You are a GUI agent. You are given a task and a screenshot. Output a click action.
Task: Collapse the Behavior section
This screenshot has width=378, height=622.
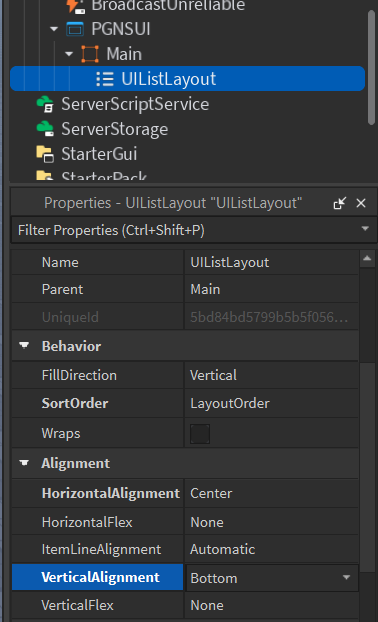[24, 346]
